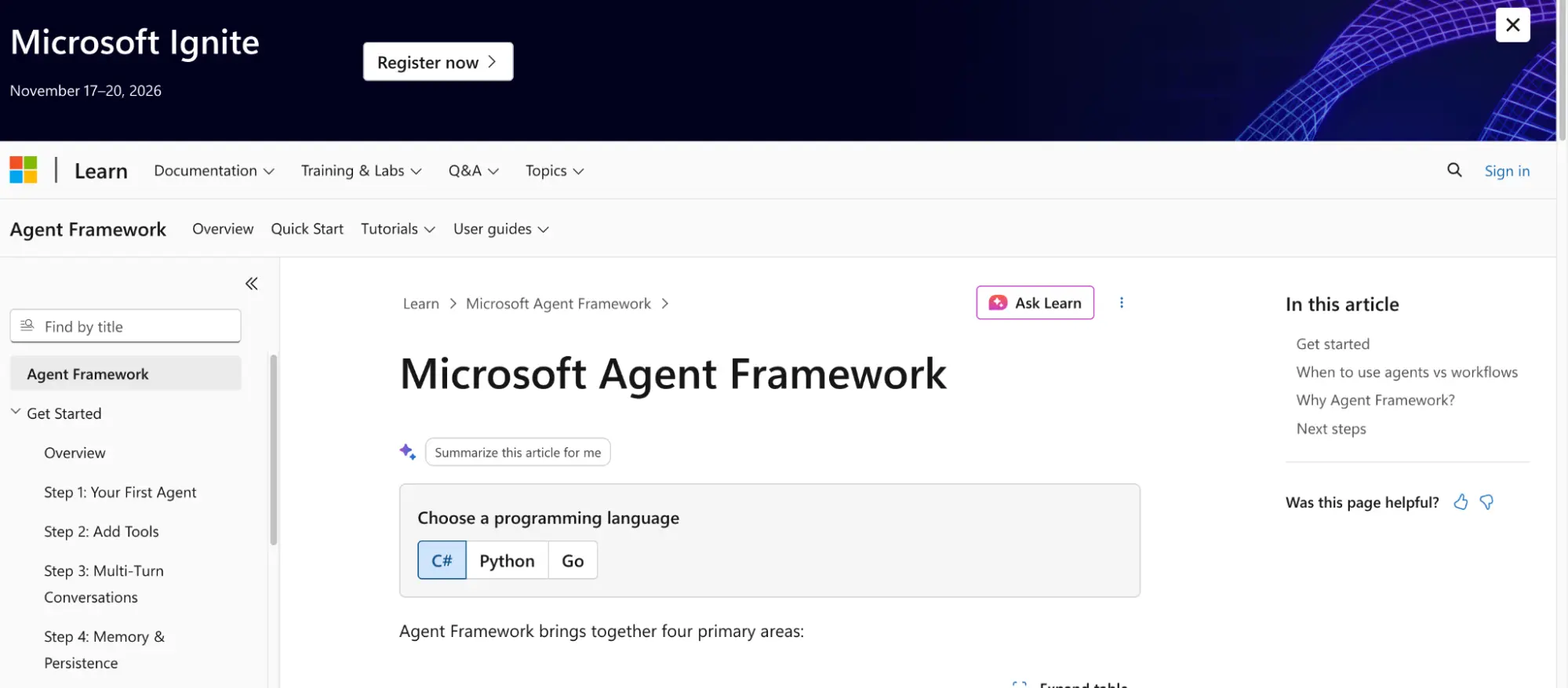The image size is (1568, 688).
Task: Click the Learn breadcrumb link
Action: tap(421, 304)
